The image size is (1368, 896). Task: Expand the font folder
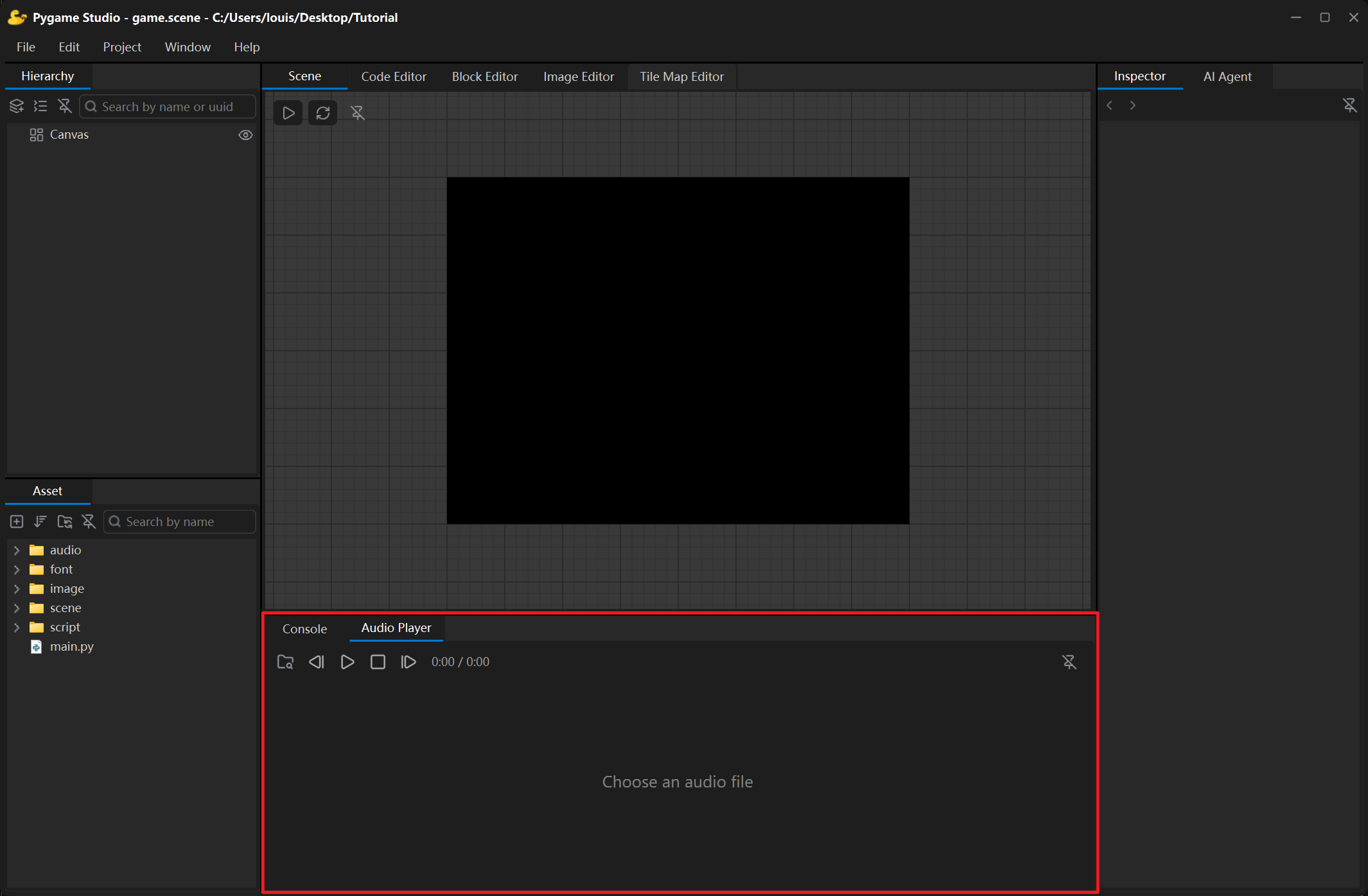[17, 570]
